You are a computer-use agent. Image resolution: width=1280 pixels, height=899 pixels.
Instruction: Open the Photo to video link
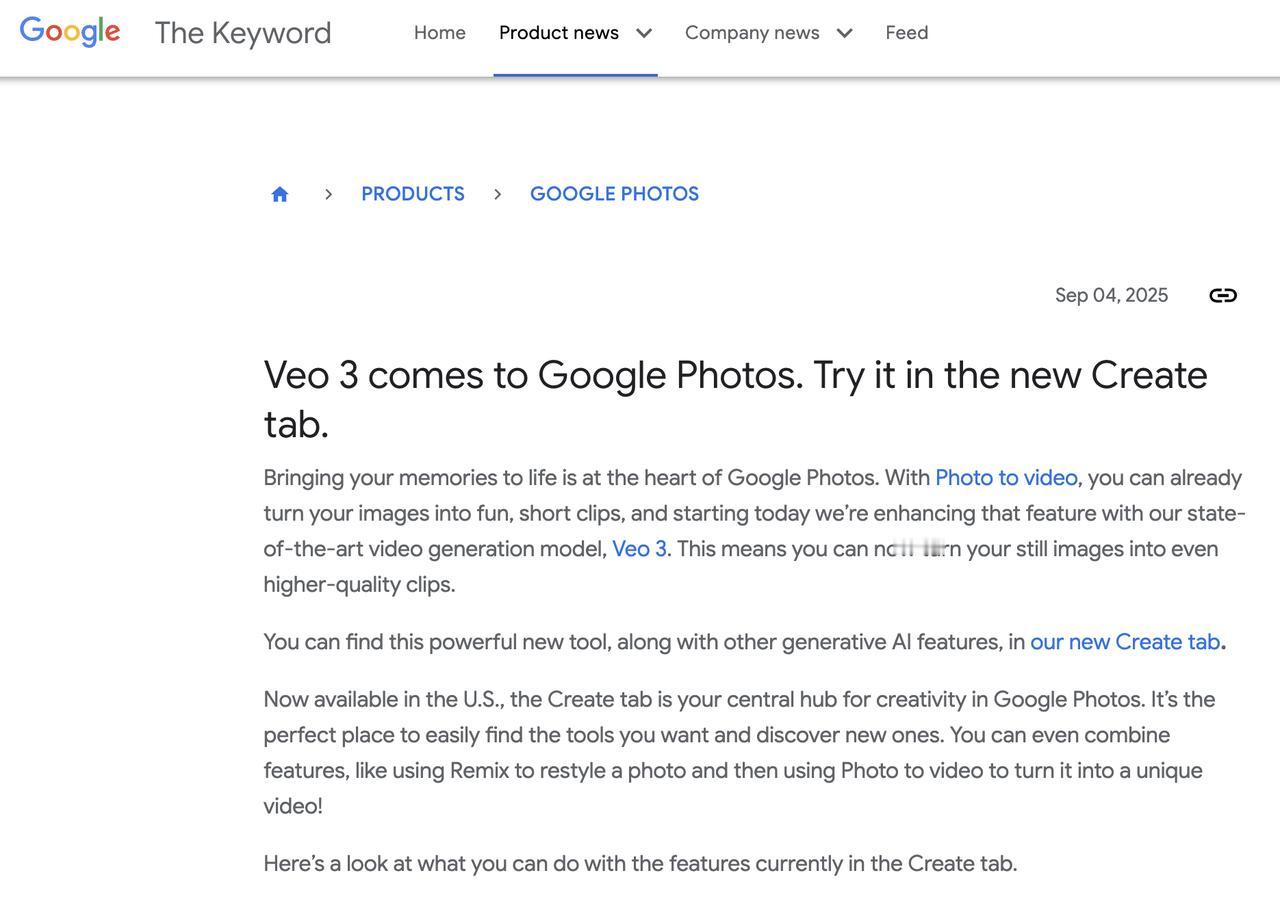tap(1006, 478)
